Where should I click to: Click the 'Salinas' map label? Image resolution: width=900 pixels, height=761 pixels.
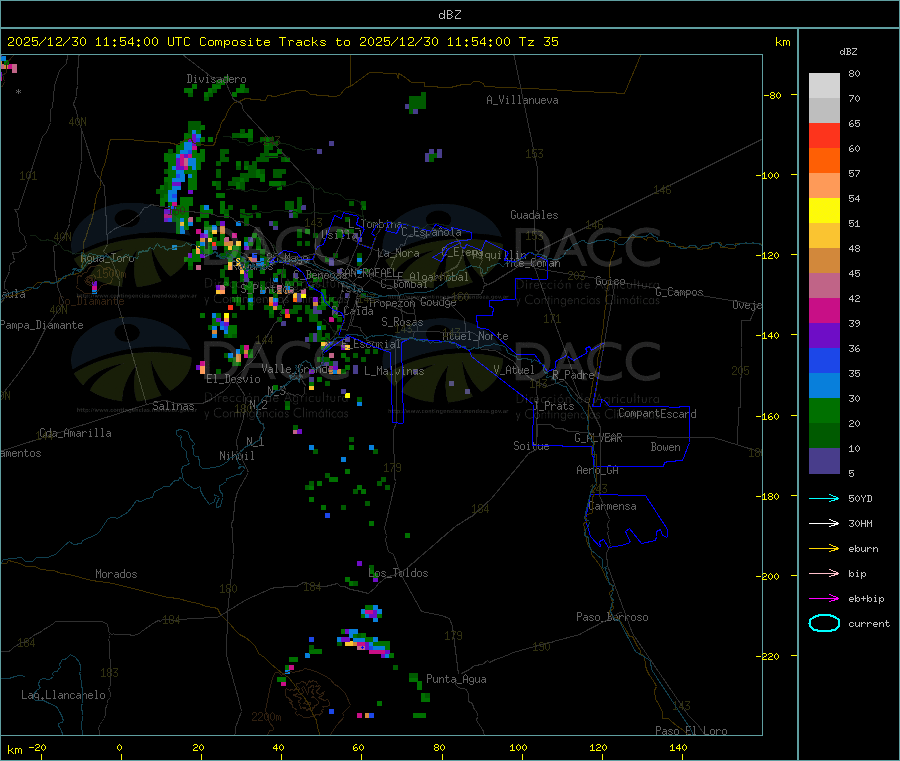coord(173,406)
